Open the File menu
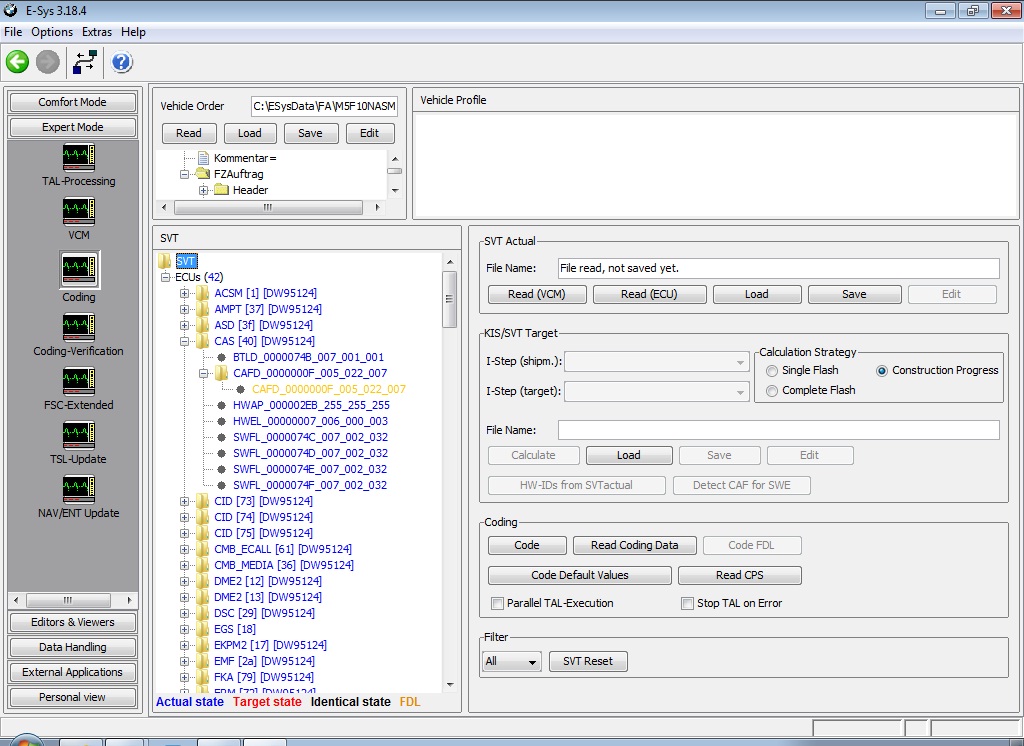The image size is (1024, 746). click(13, 32)
